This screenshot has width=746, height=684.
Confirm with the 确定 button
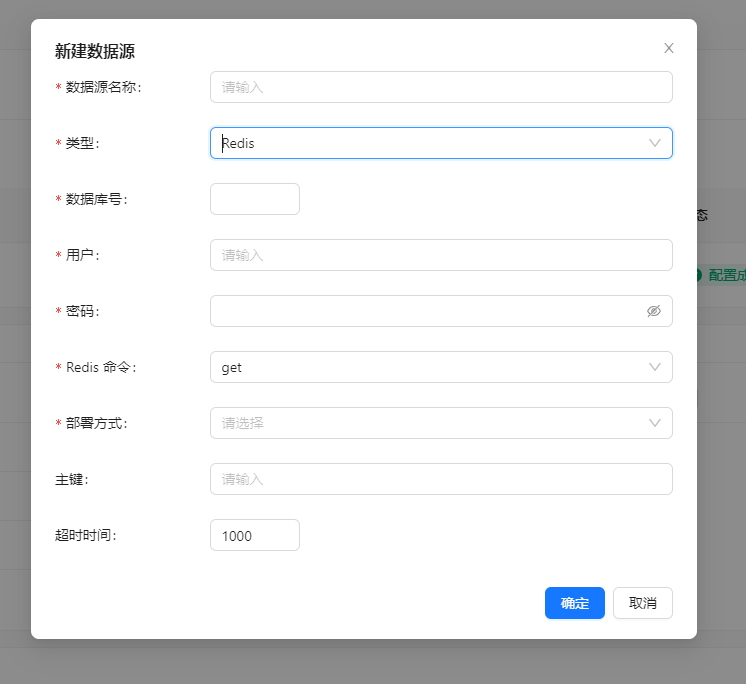[x=575, y=603]
